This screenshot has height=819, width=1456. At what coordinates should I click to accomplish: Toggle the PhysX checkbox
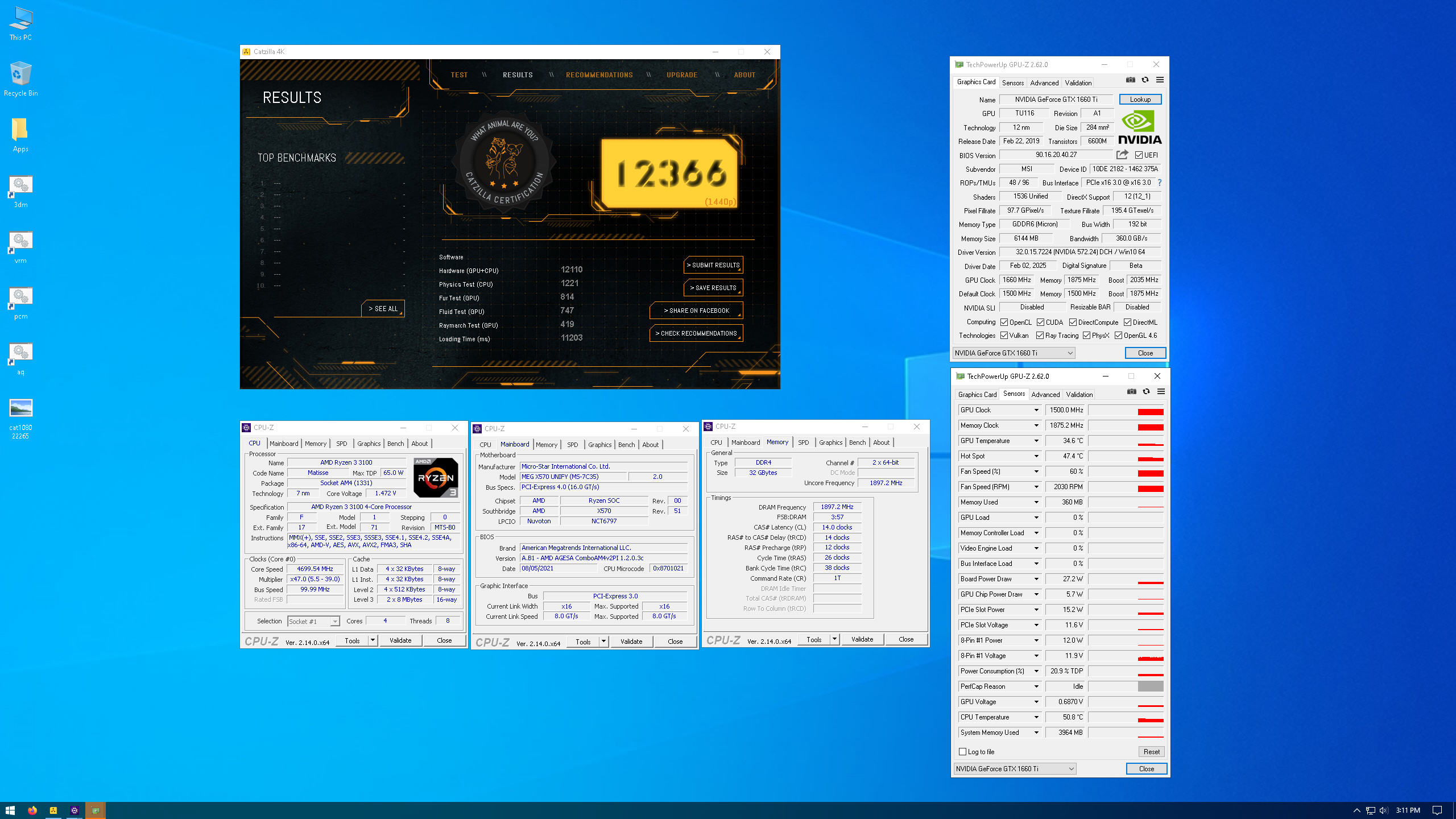[1087, 336]
